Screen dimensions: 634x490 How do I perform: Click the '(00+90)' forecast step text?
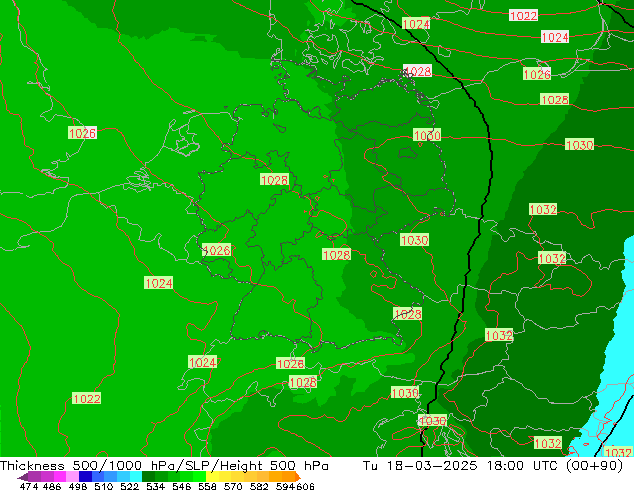point(594,466)
